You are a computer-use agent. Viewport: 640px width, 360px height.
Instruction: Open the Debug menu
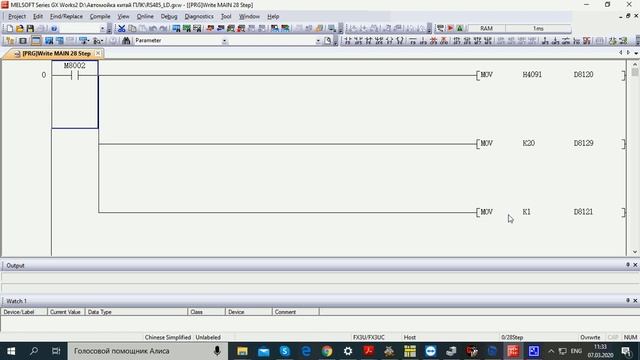point(169,16)
